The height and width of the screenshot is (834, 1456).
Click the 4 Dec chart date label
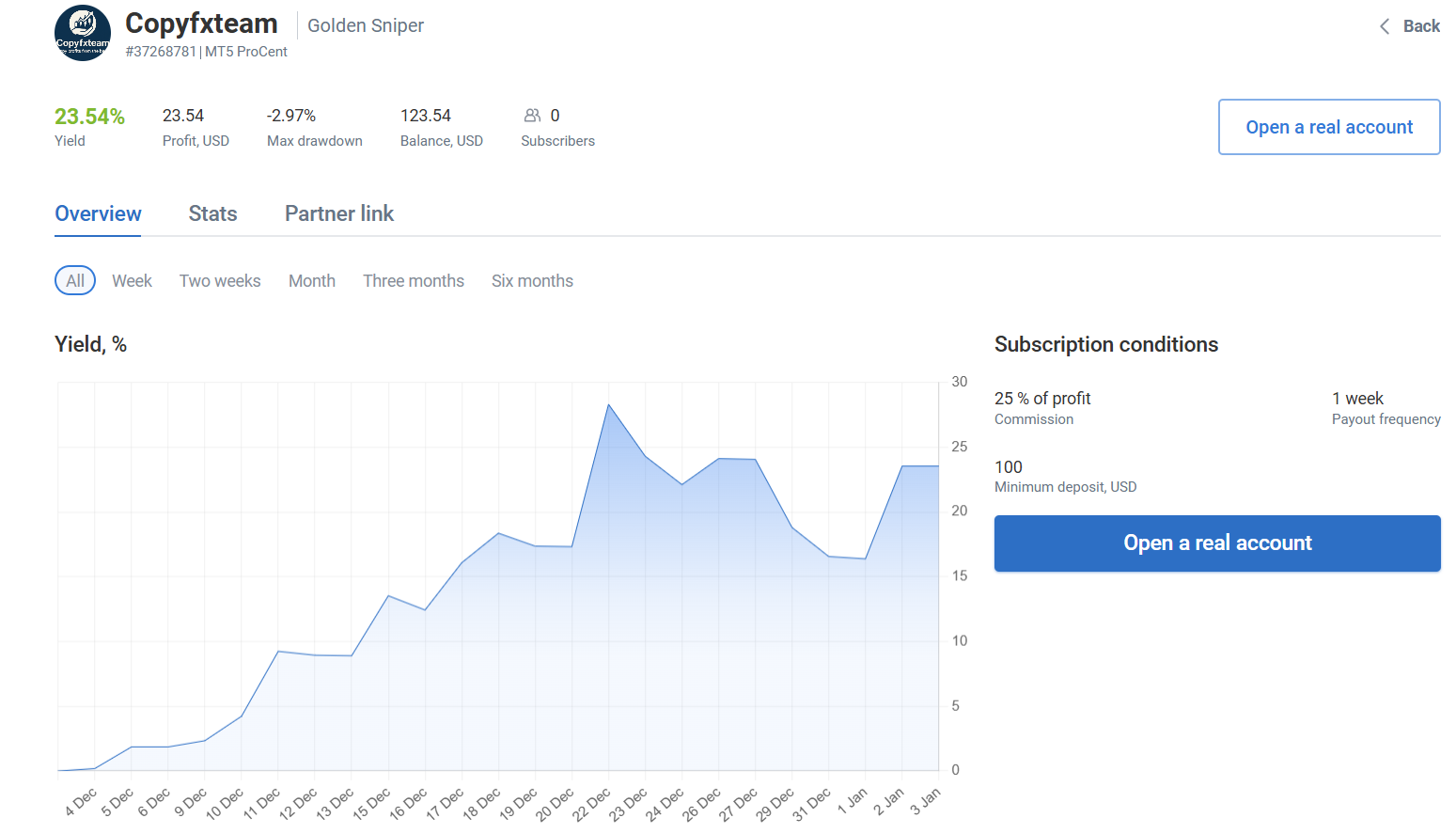tap(81, 802)
